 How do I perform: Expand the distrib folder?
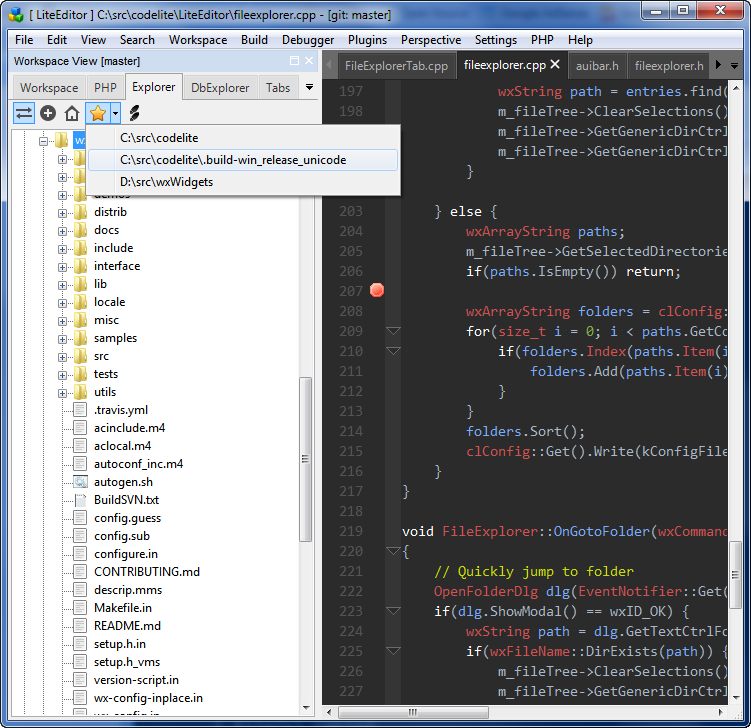tap(62, 213)
